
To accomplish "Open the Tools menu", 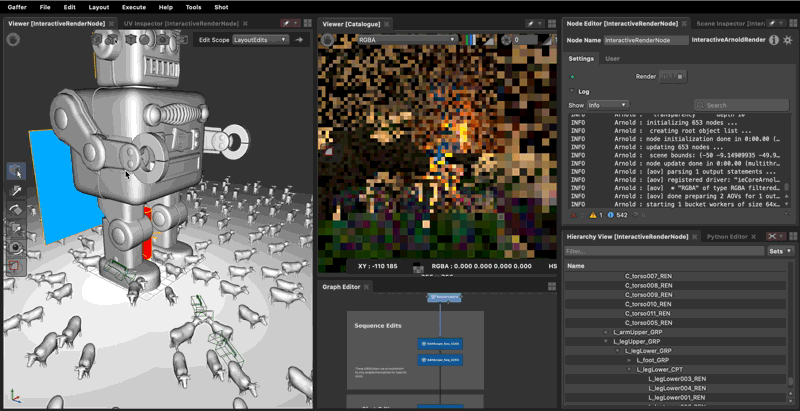I will [193, 7].
